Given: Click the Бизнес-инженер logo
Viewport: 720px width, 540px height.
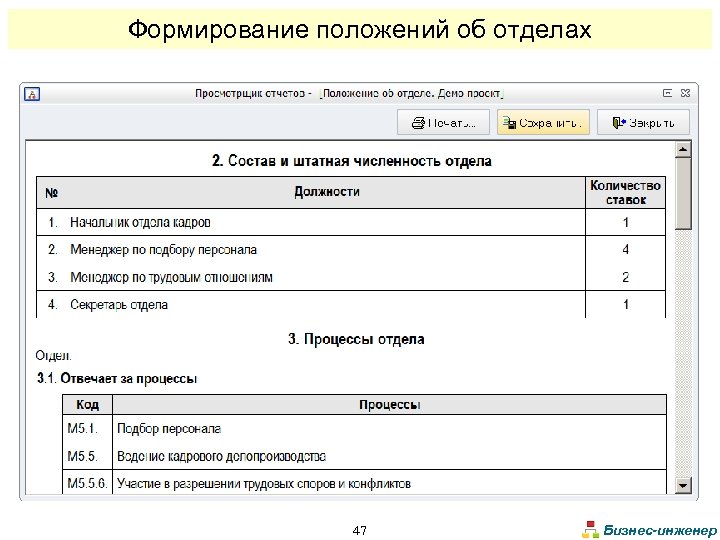Looking at the screenshot, I should click(x=648, y=529).
